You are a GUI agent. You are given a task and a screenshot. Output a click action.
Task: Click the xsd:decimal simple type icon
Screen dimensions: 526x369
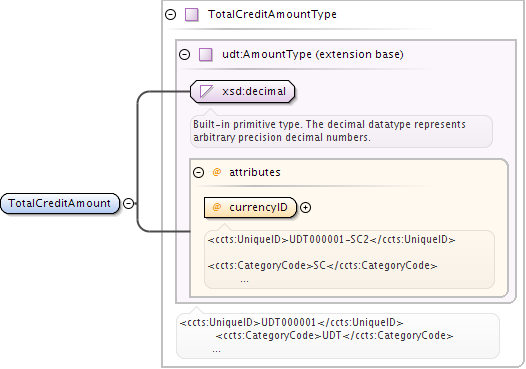206,91
